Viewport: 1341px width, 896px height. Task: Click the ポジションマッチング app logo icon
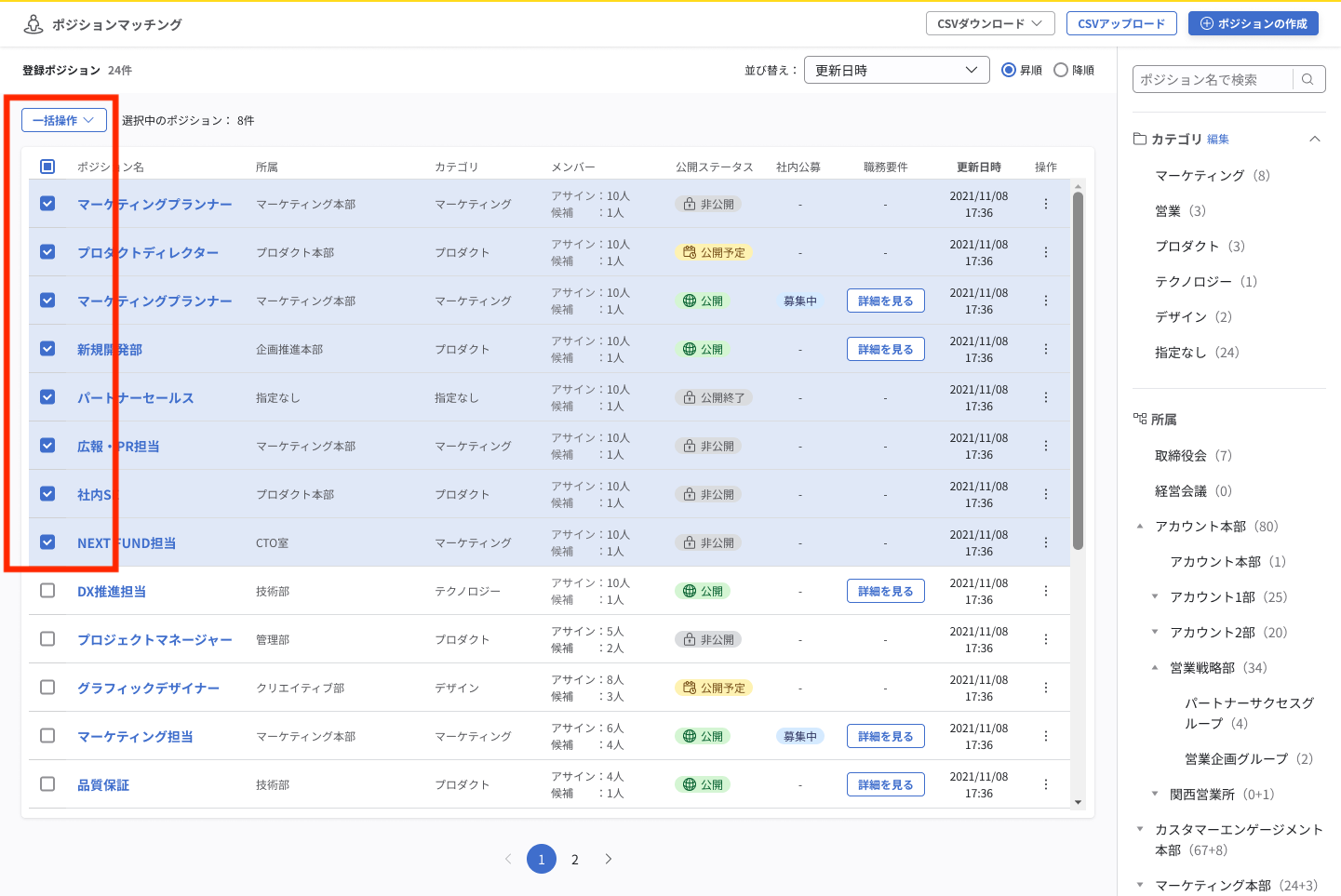(34, 23)
